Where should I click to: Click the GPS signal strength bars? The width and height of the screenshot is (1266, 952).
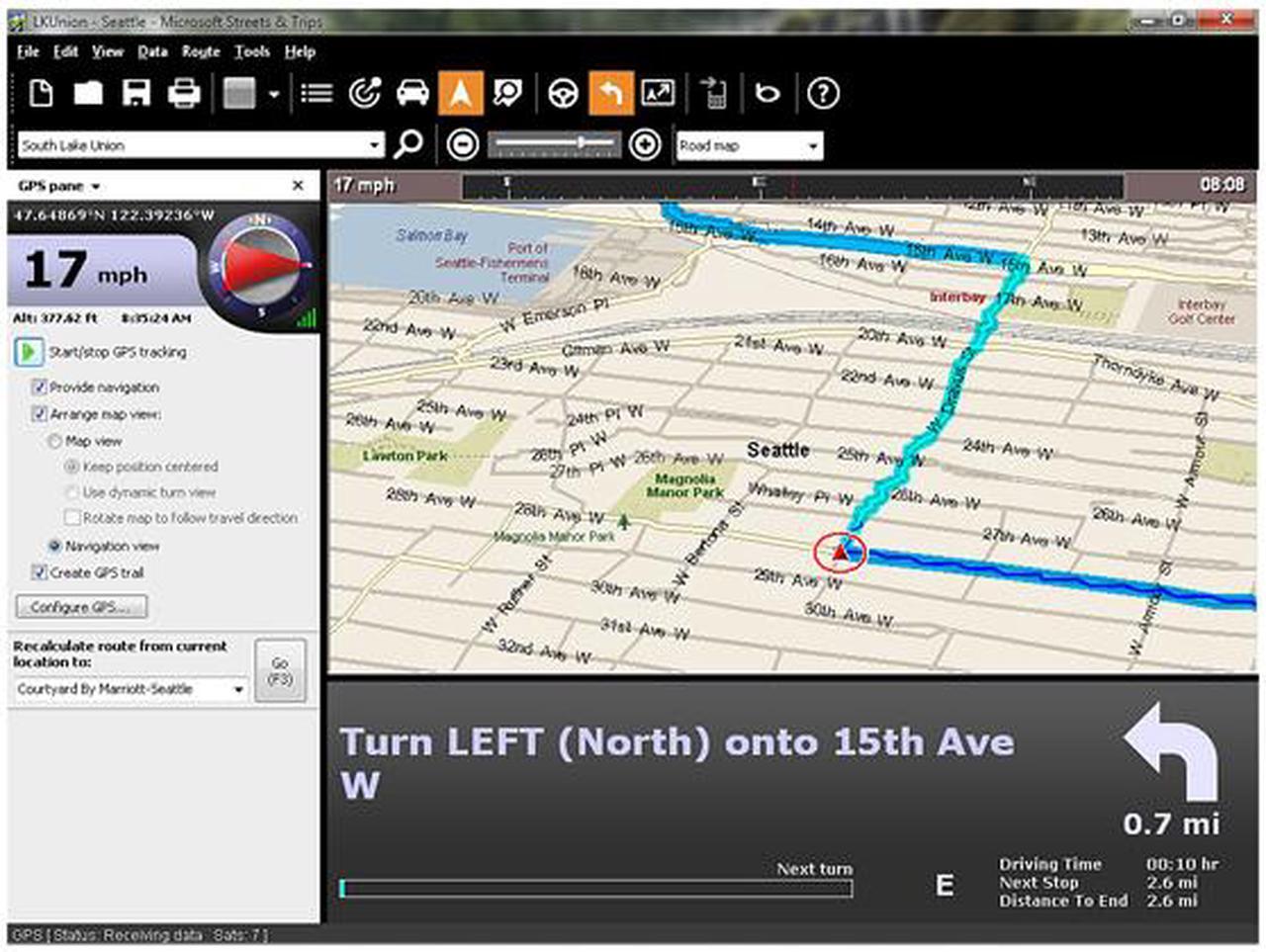(307, 316)
